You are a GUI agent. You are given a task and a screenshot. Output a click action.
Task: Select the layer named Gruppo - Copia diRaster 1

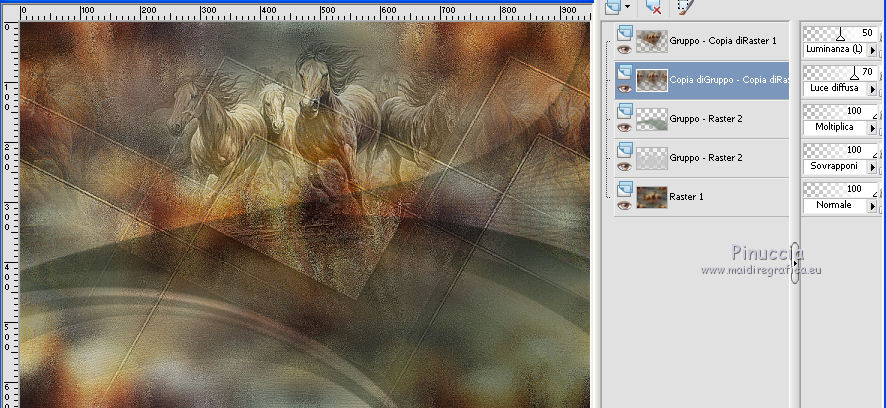(723, 41)
